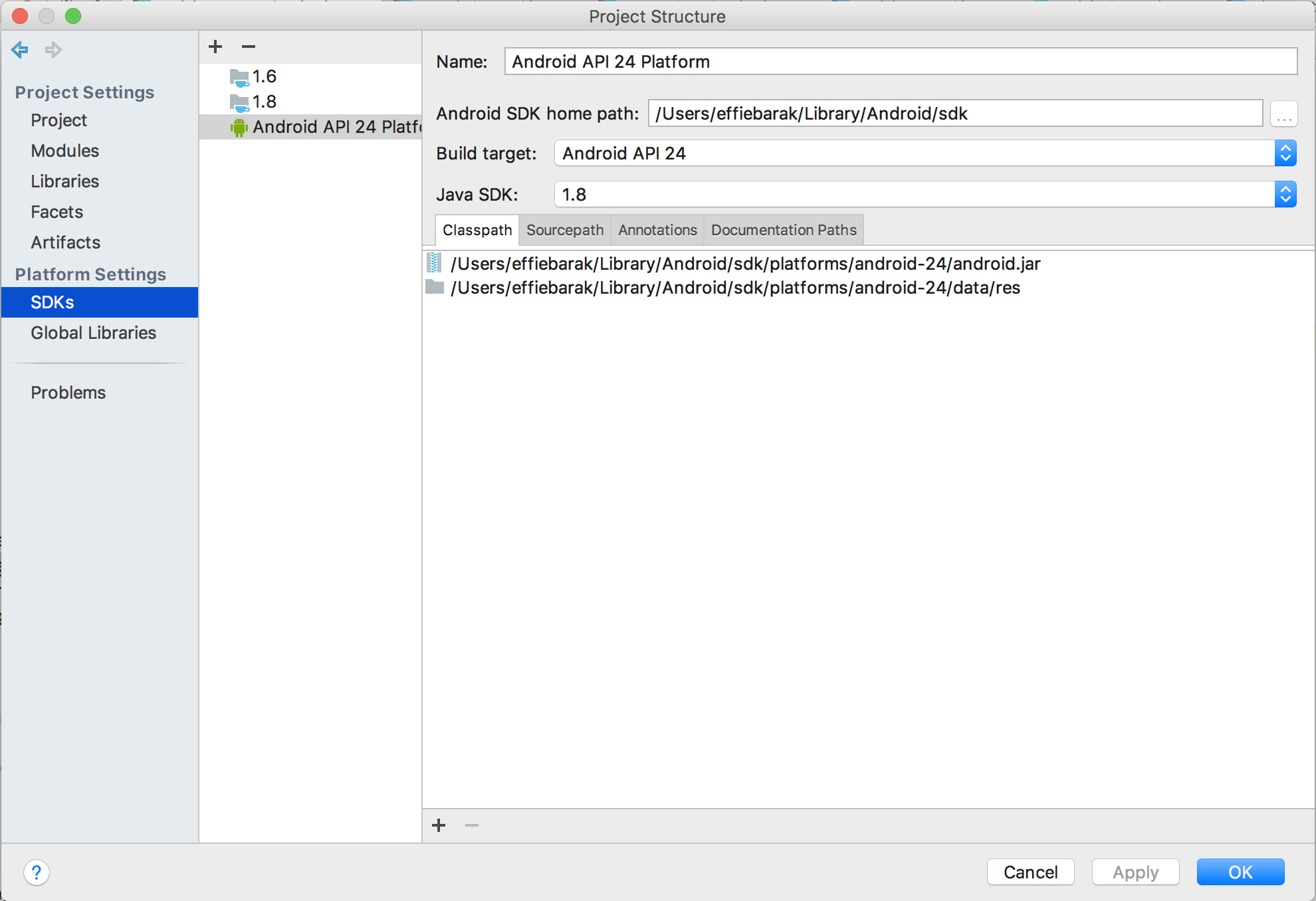1316x901 pixels.
Task: Remove classpath entry with bottom minus
Action: 472,825
